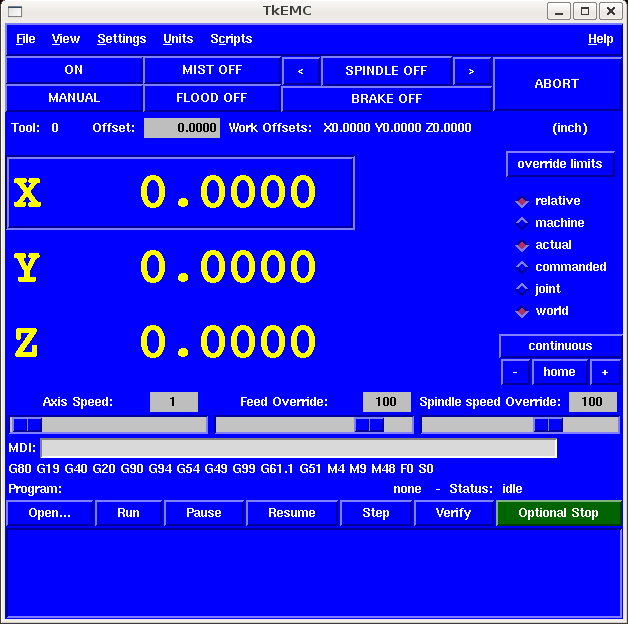Click the Feed Override slider handle
Screen dimensions: 628x624
pyautogui.click(x=369, y=425)
